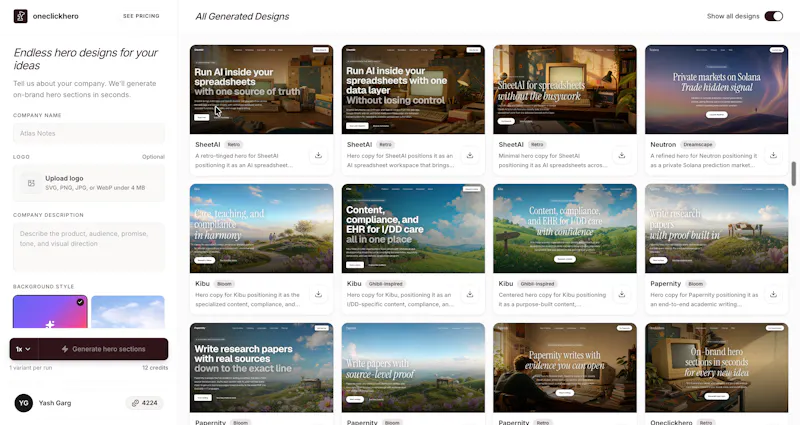
Task: Click the Dreamscape tag on Neutron card
Action: coord(697,145)
